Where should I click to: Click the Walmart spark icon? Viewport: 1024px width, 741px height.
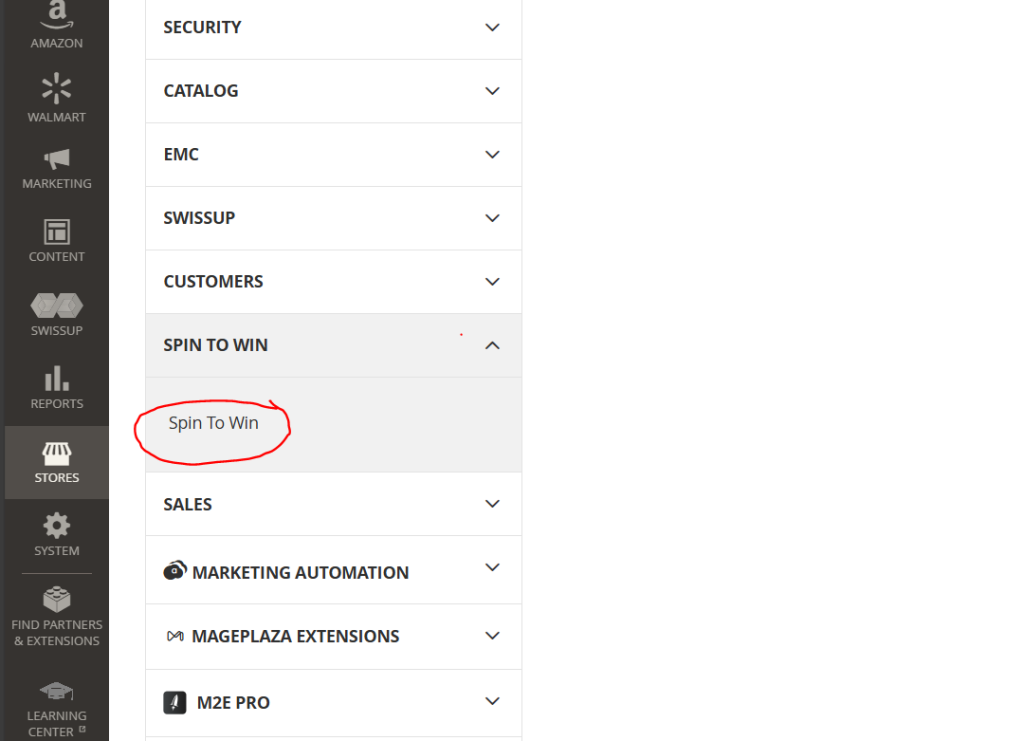(57, 88)
